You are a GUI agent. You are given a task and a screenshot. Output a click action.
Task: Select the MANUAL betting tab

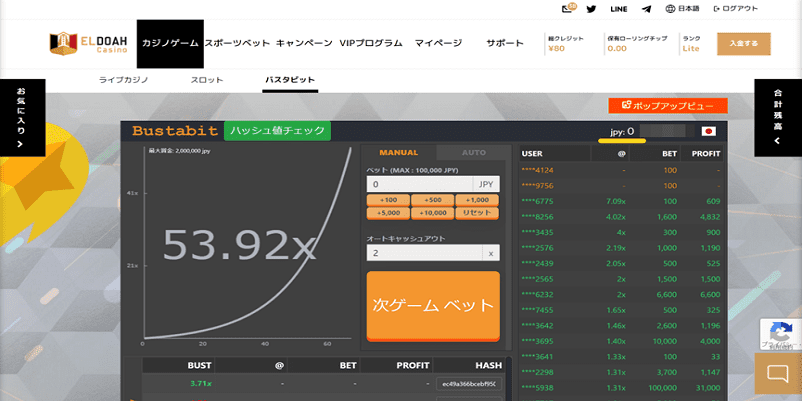tap(398, 152)
